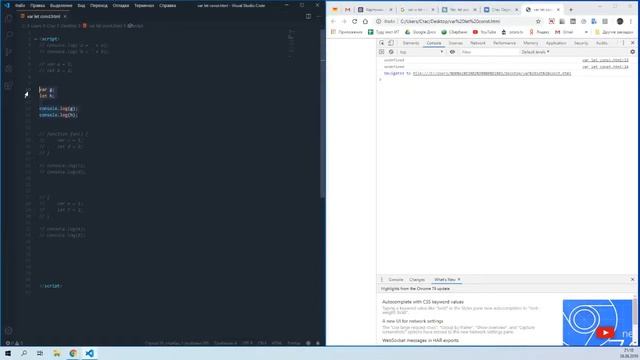Go to Chrome home page via house icon
Screen dimensions: 640x360
365,21
